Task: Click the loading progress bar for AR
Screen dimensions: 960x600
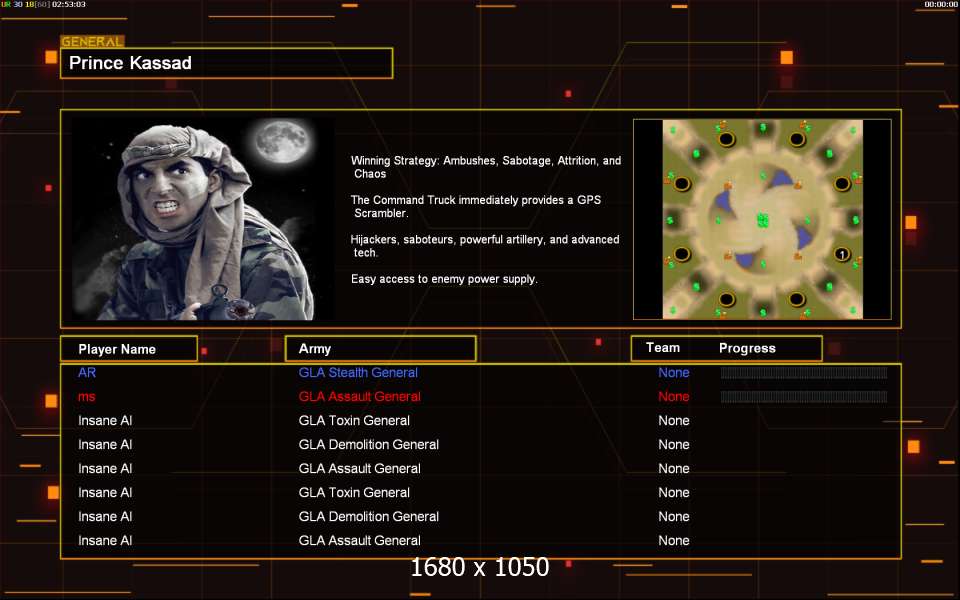Action: coord(804,372)
